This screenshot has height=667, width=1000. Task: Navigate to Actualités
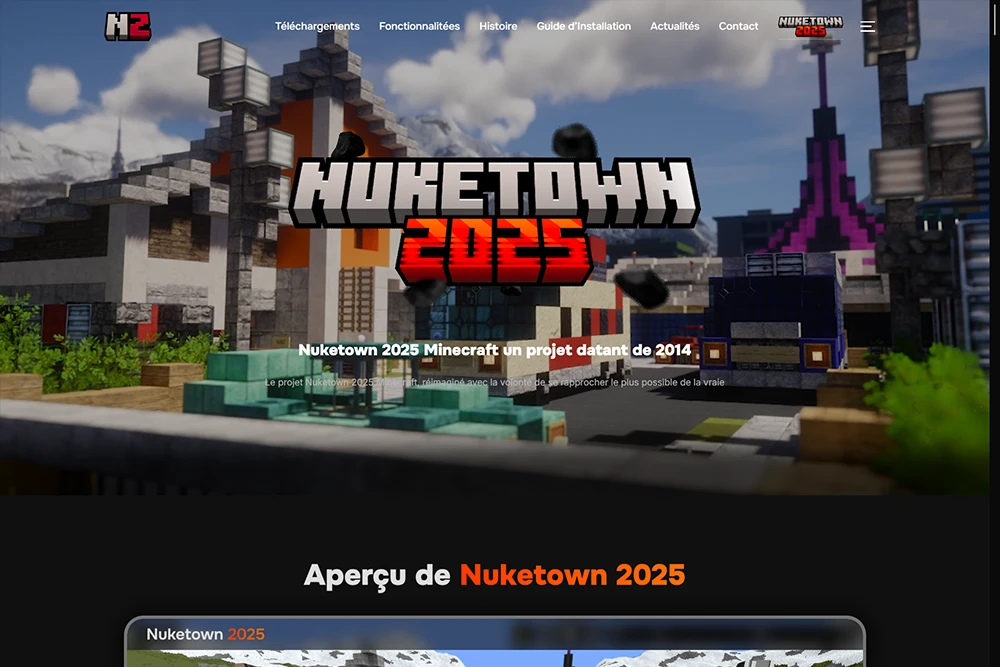tap(674, 27)
